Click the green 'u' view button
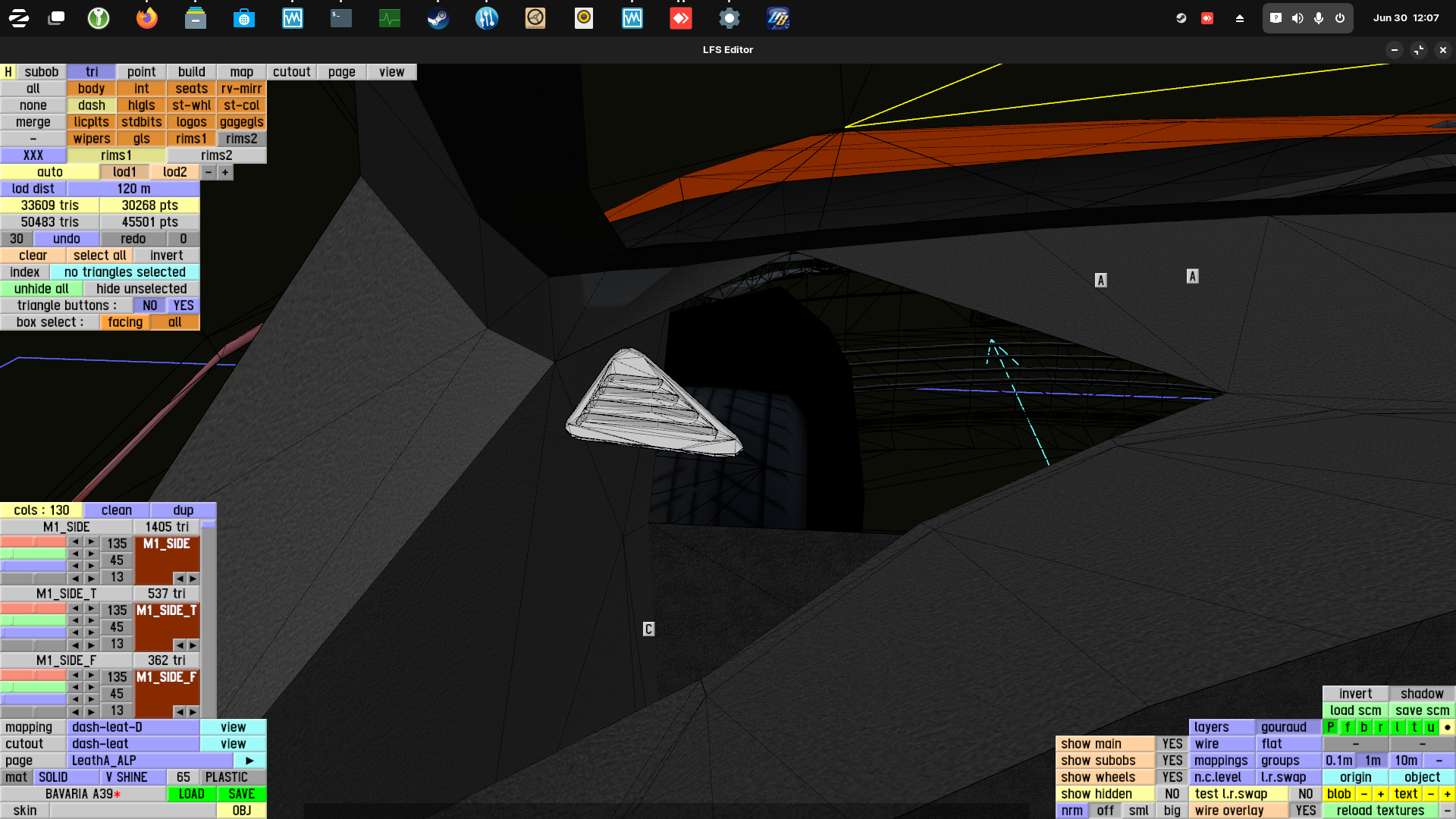1456x819 pixels. (x=1430, y=727)
